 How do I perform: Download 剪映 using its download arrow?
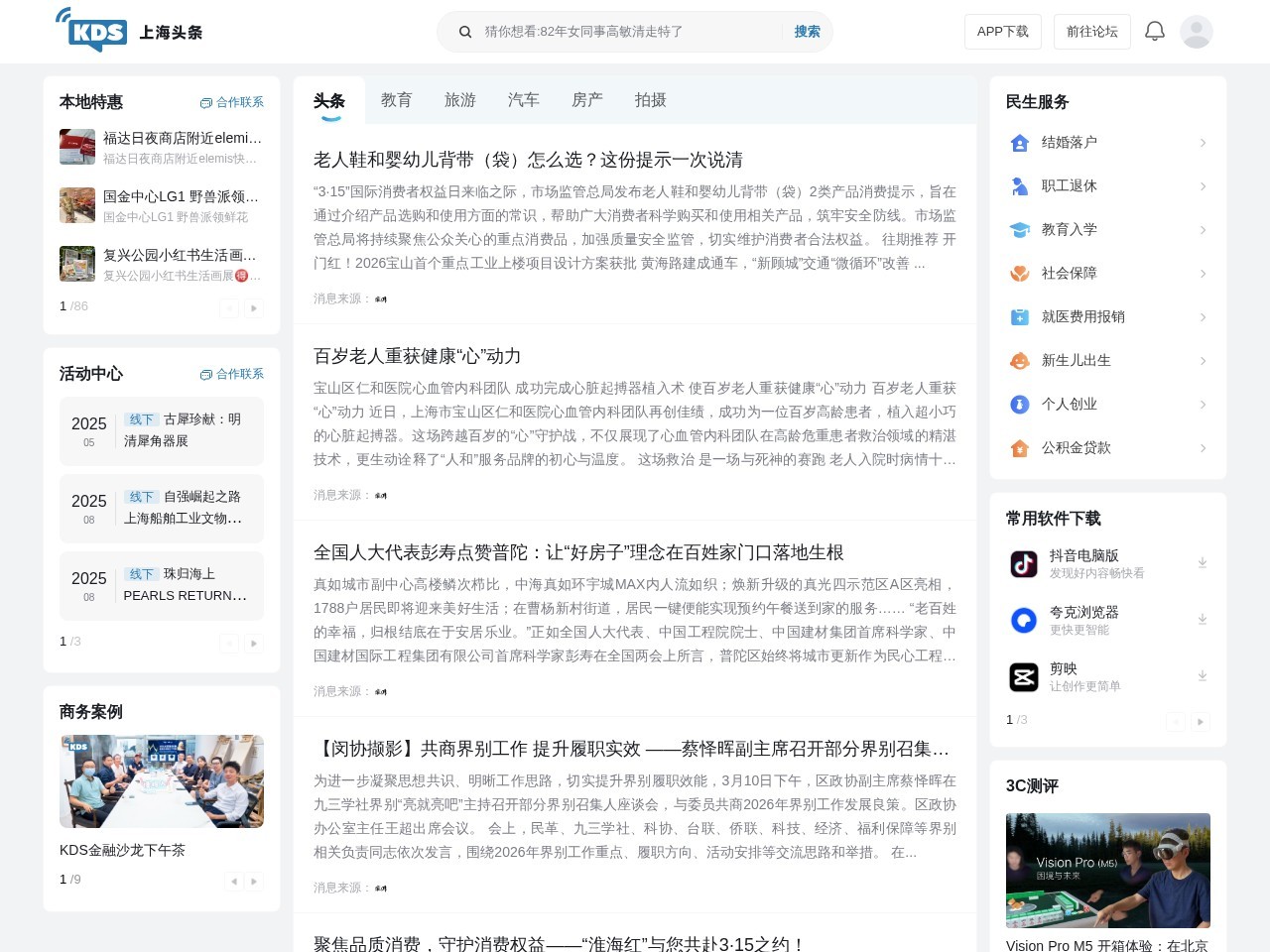[1202, 676]
